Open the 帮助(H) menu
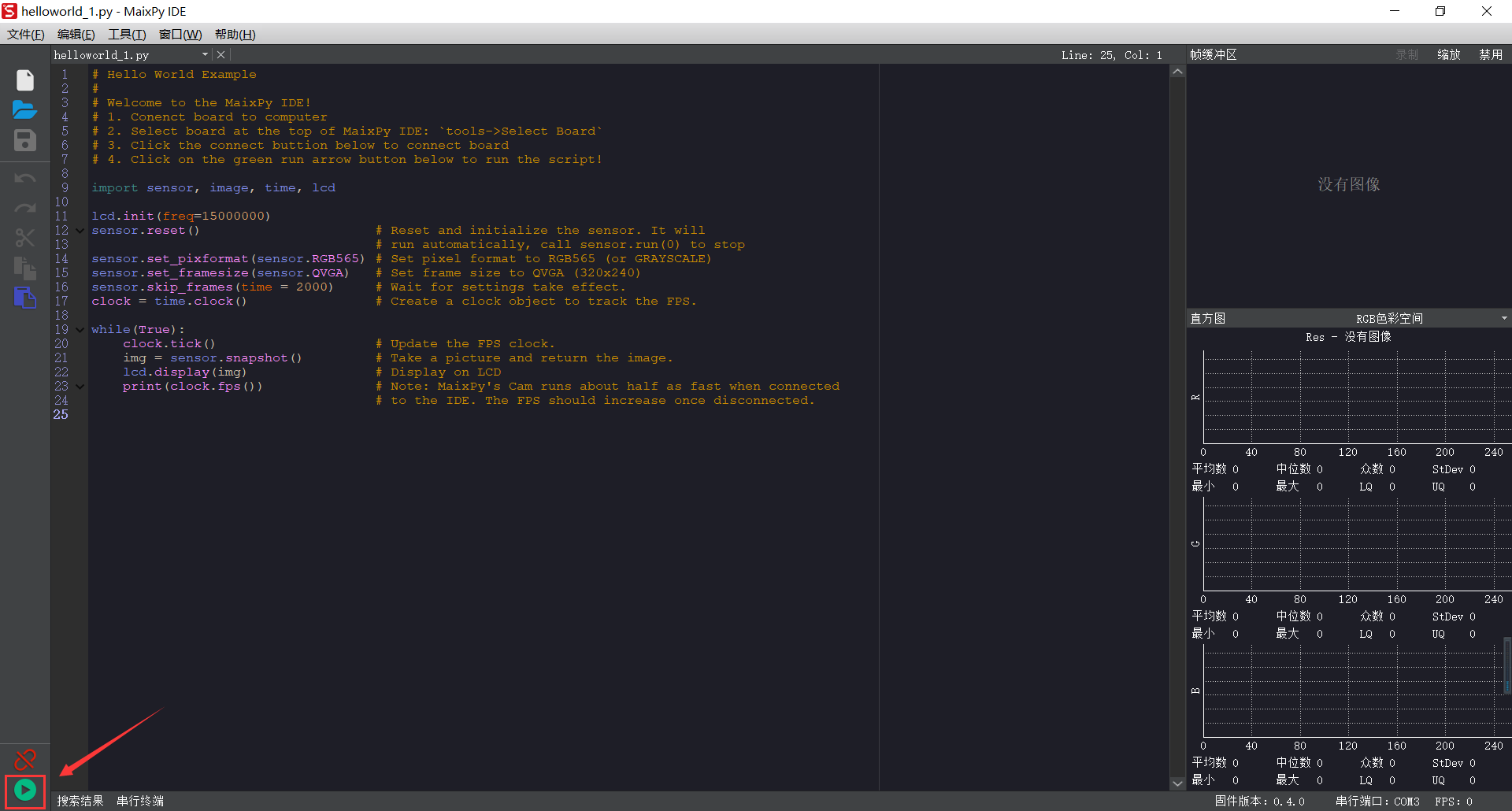The height and width of the screenshot is (811, 1512). (235, 35)
